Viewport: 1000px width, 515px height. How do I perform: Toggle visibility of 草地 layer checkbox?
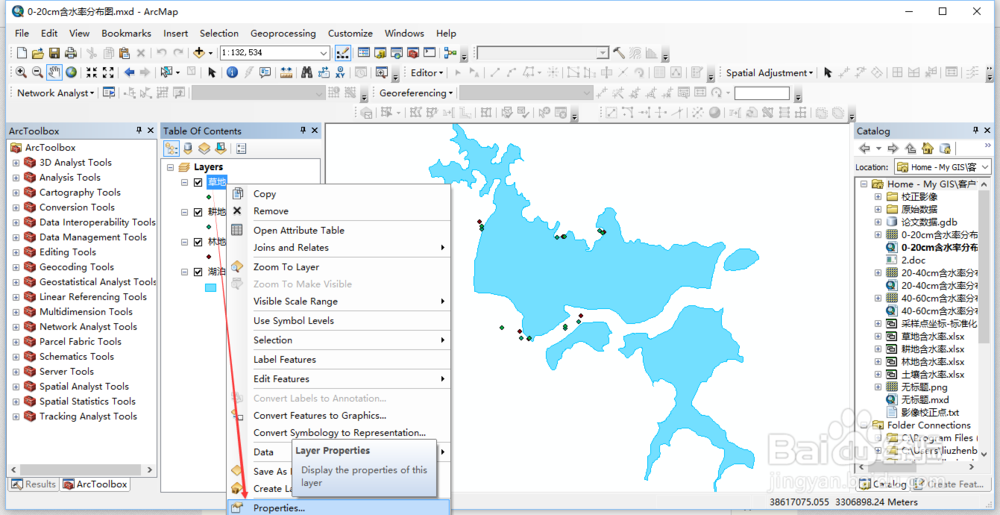tap(198, 182)
